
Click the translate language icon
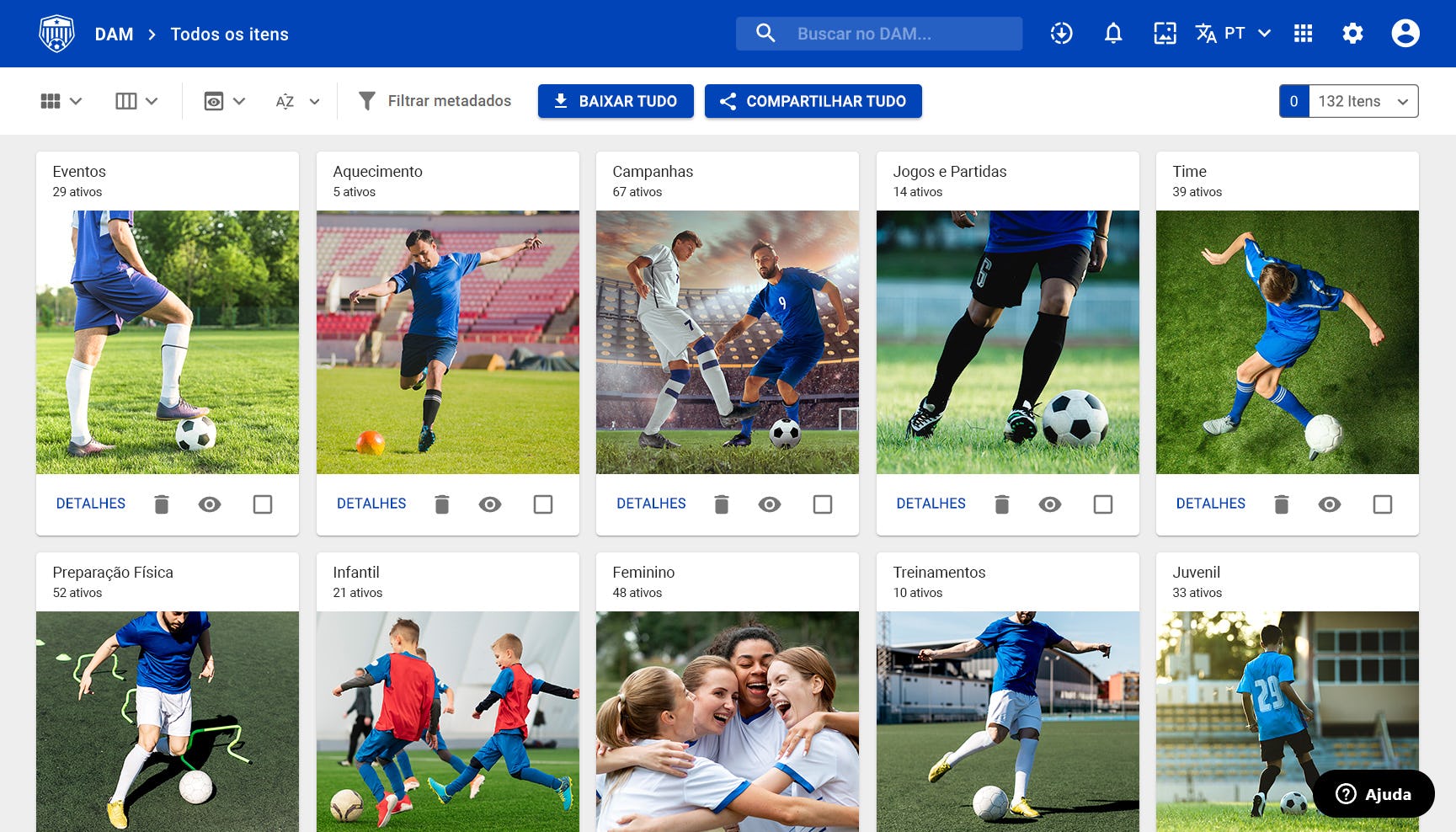click(x=1205, y=34)
